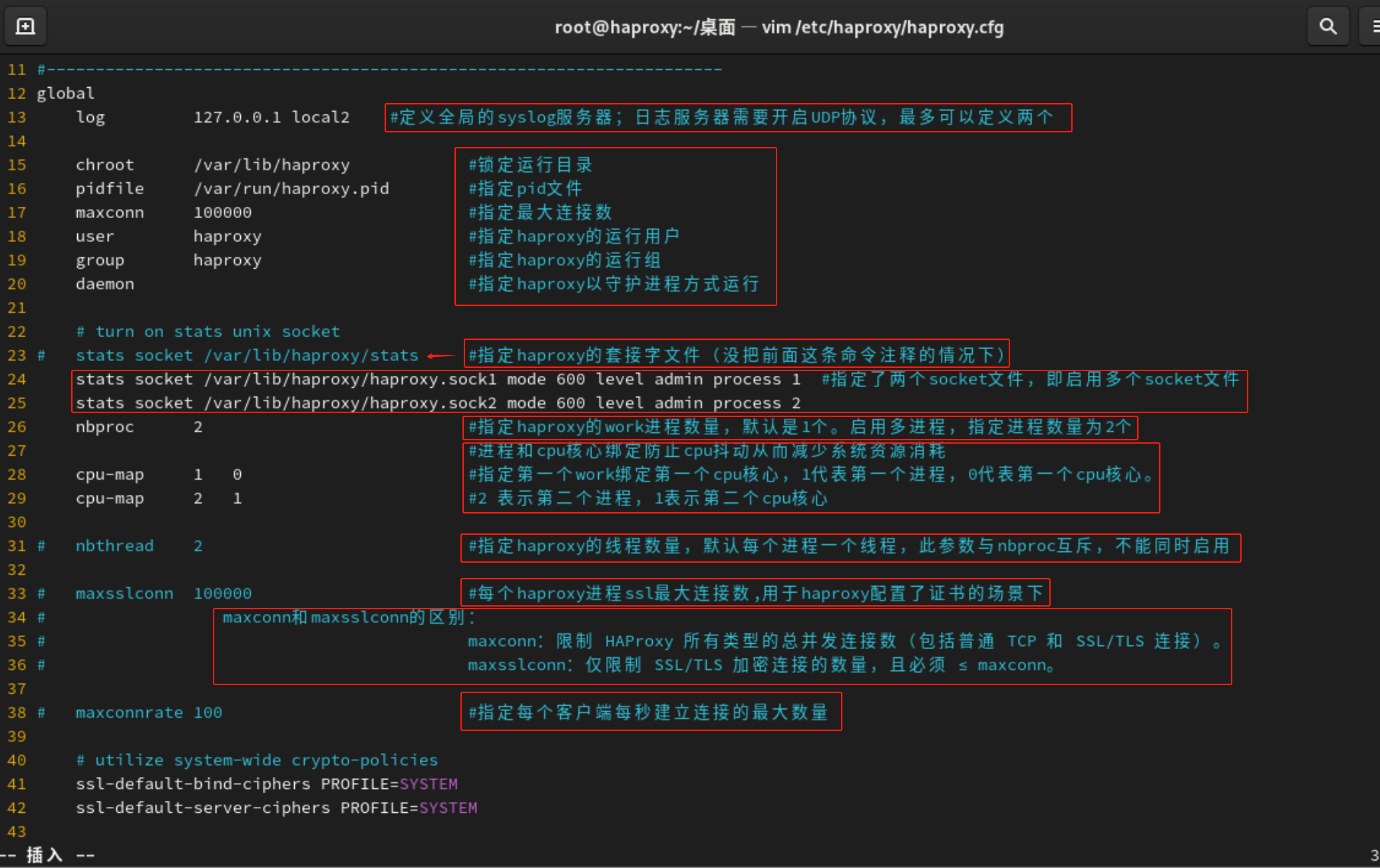Click the chroot /var/lib/haproxy line
Screen dimensions: 1380x868
[x=213, y=165]
